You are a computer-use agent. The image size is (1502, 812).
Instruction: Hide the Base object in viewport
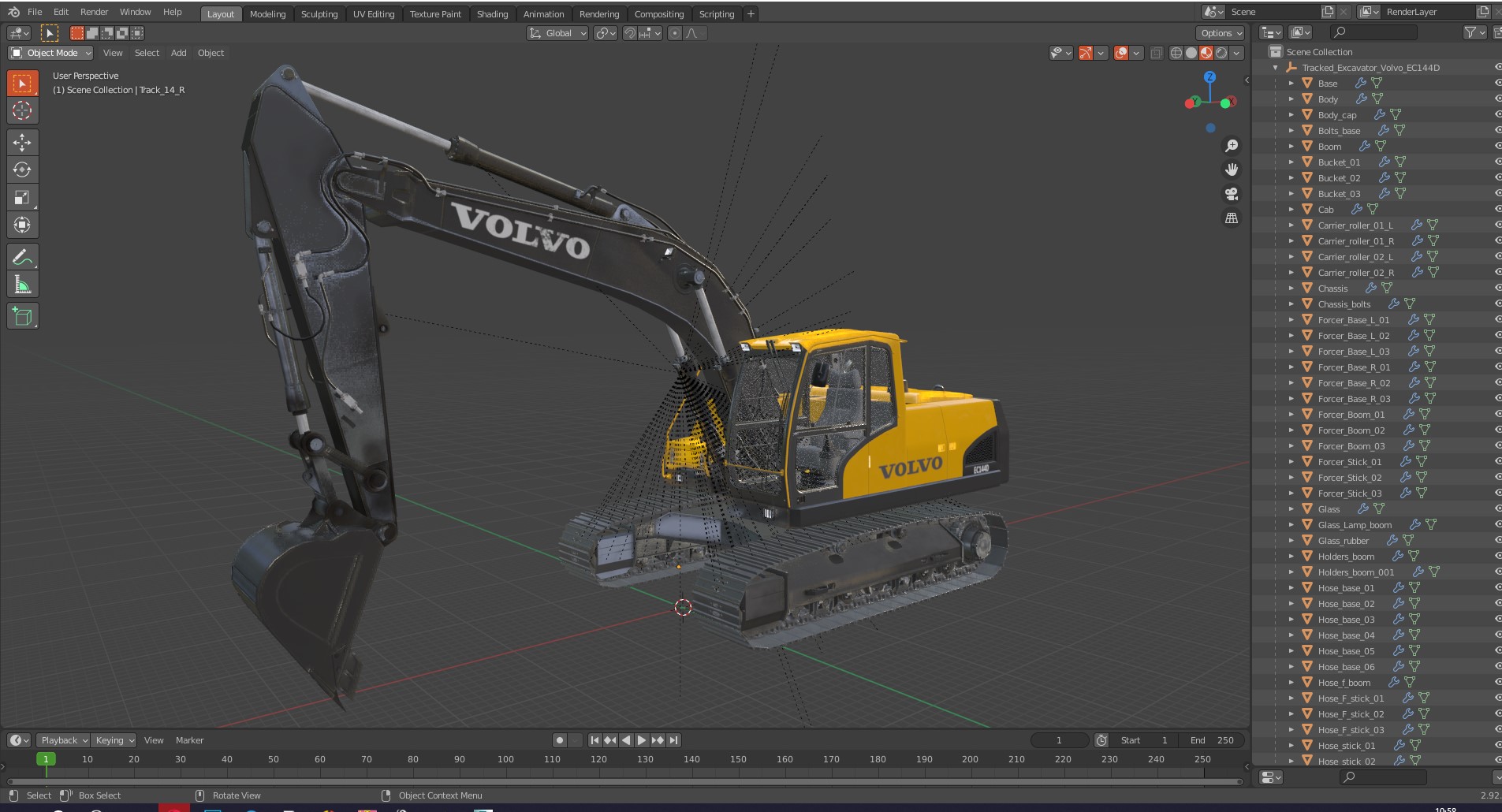click(x=1497, y=83)
